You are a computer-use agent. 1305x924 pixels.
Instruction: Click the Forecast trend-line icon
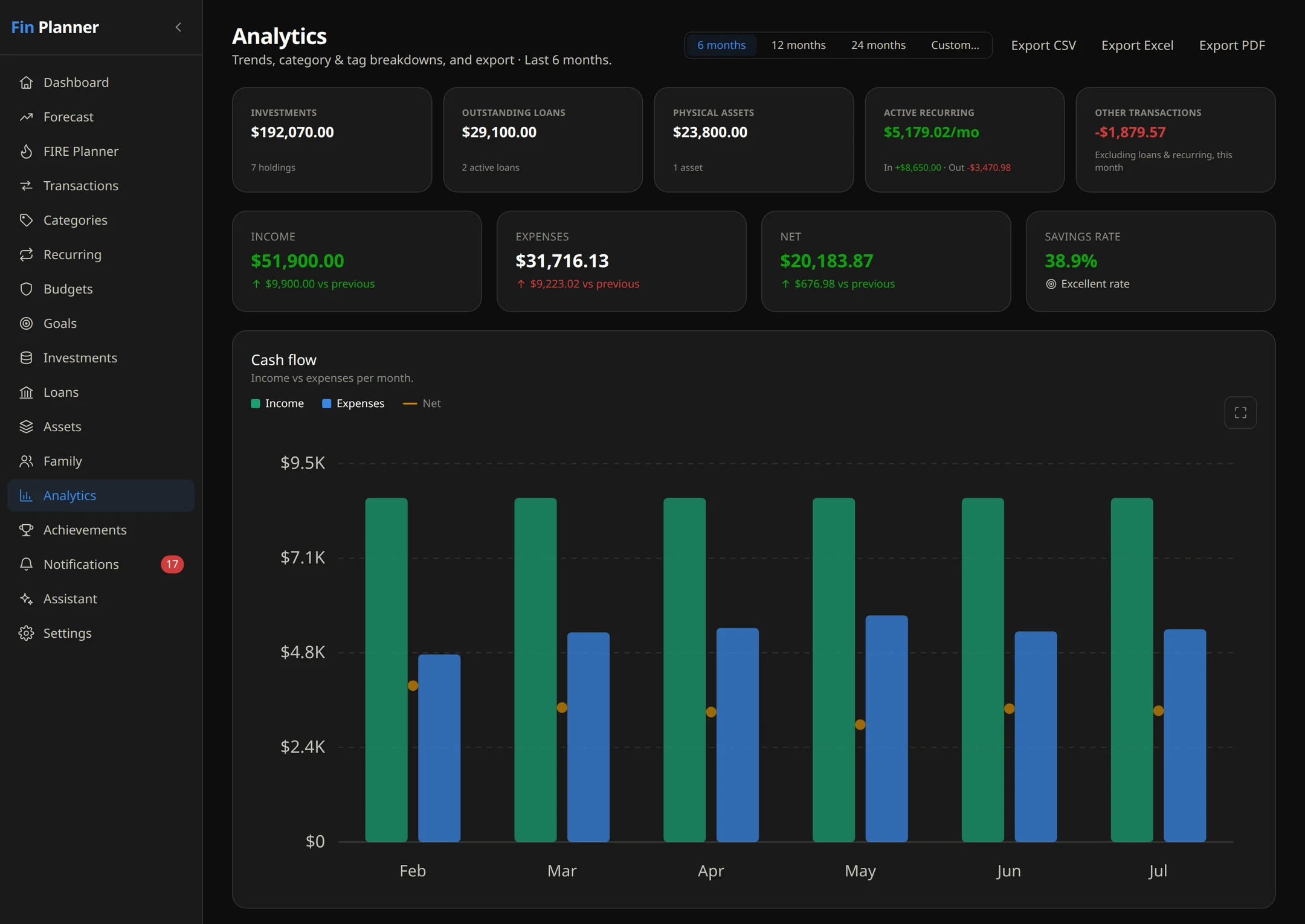(x=26, y=117)
